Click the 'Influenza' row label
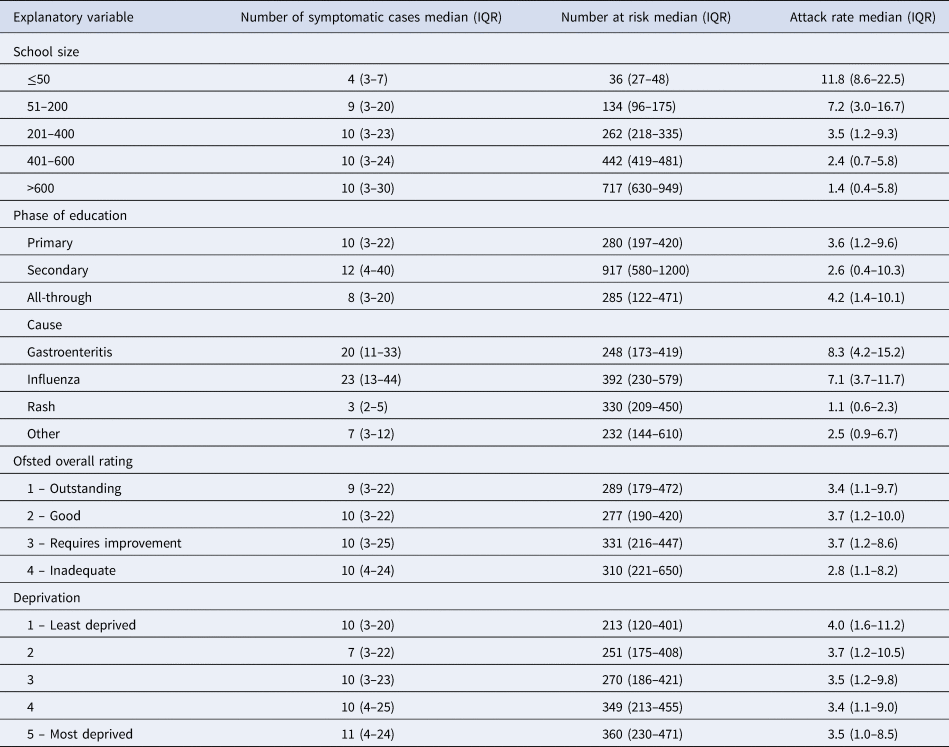Viewport: 949px width, 747px height. coord(58,379)
